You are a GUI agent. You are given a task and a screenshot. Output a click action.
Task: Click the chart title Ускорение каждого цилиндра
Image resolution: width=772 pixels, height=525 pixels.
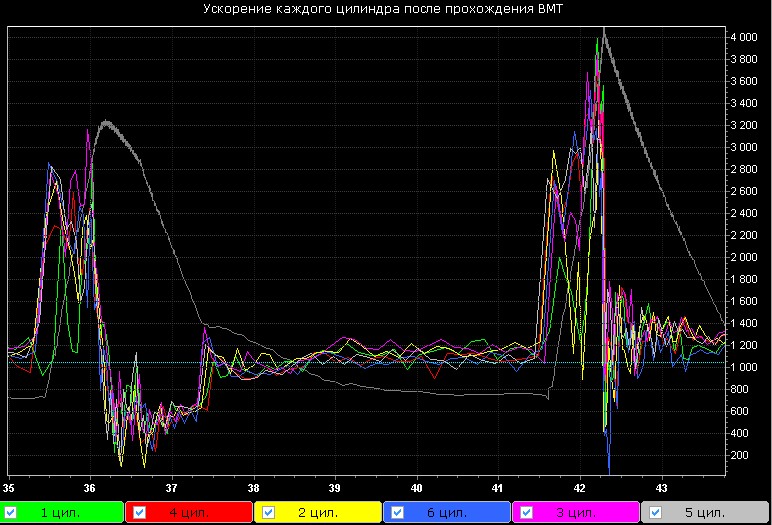(302, 9)
